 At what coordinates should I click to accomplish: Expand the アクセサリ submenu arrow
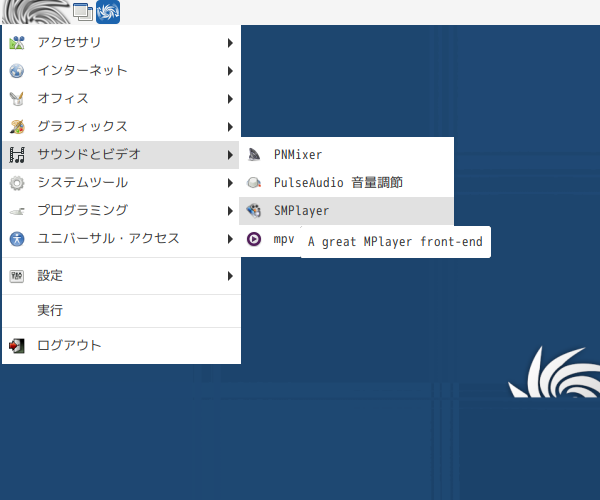pyautogui.click(x=230, y=43)
